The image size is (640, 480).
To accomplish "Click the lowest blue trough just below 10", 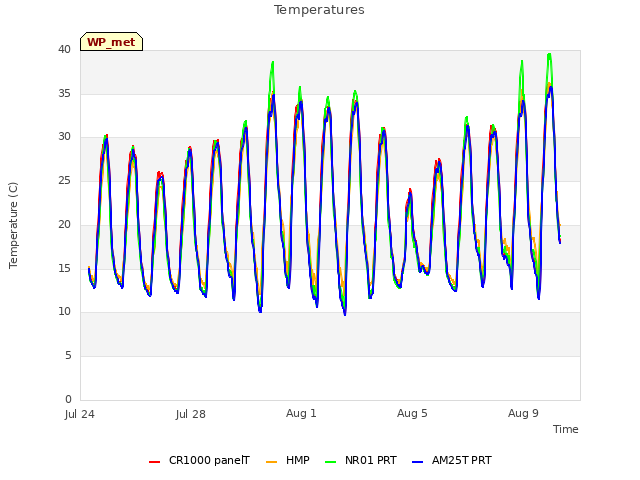I will (345, 314).
